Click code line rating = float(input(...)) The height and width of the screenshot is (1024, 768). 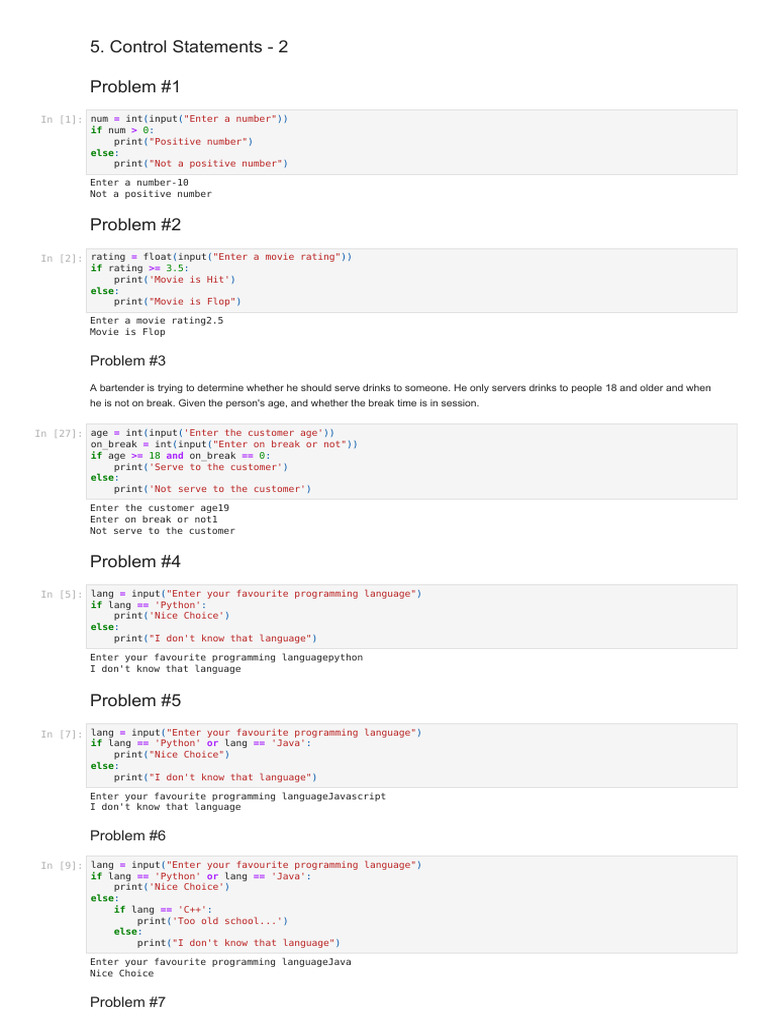(221, 257)
